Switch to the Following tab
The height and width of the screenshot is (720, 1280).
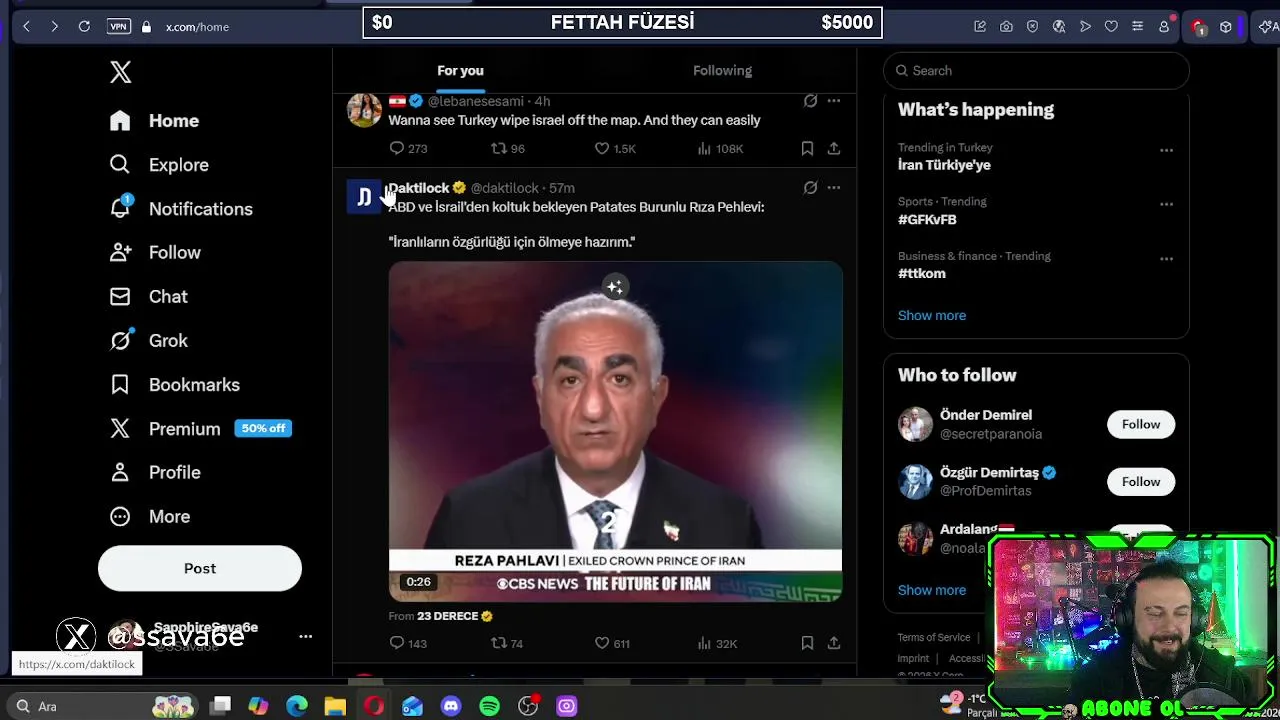(722, 70)
